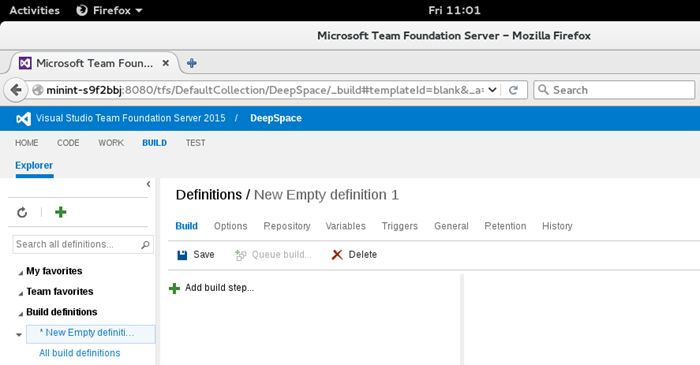Click Add build step link
The image size is (700, 365).
point(219,288)
